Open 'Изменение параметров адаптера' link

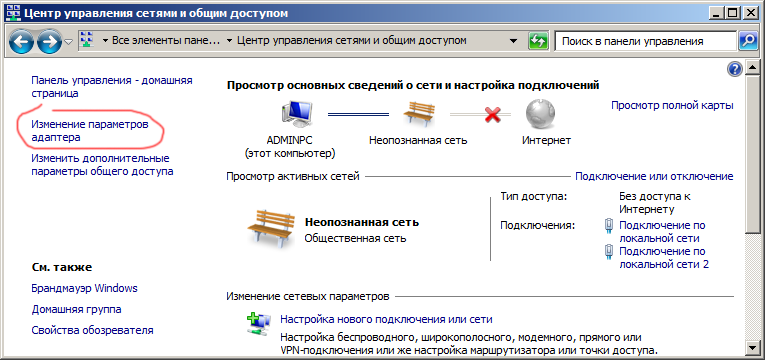pos(90,131)
